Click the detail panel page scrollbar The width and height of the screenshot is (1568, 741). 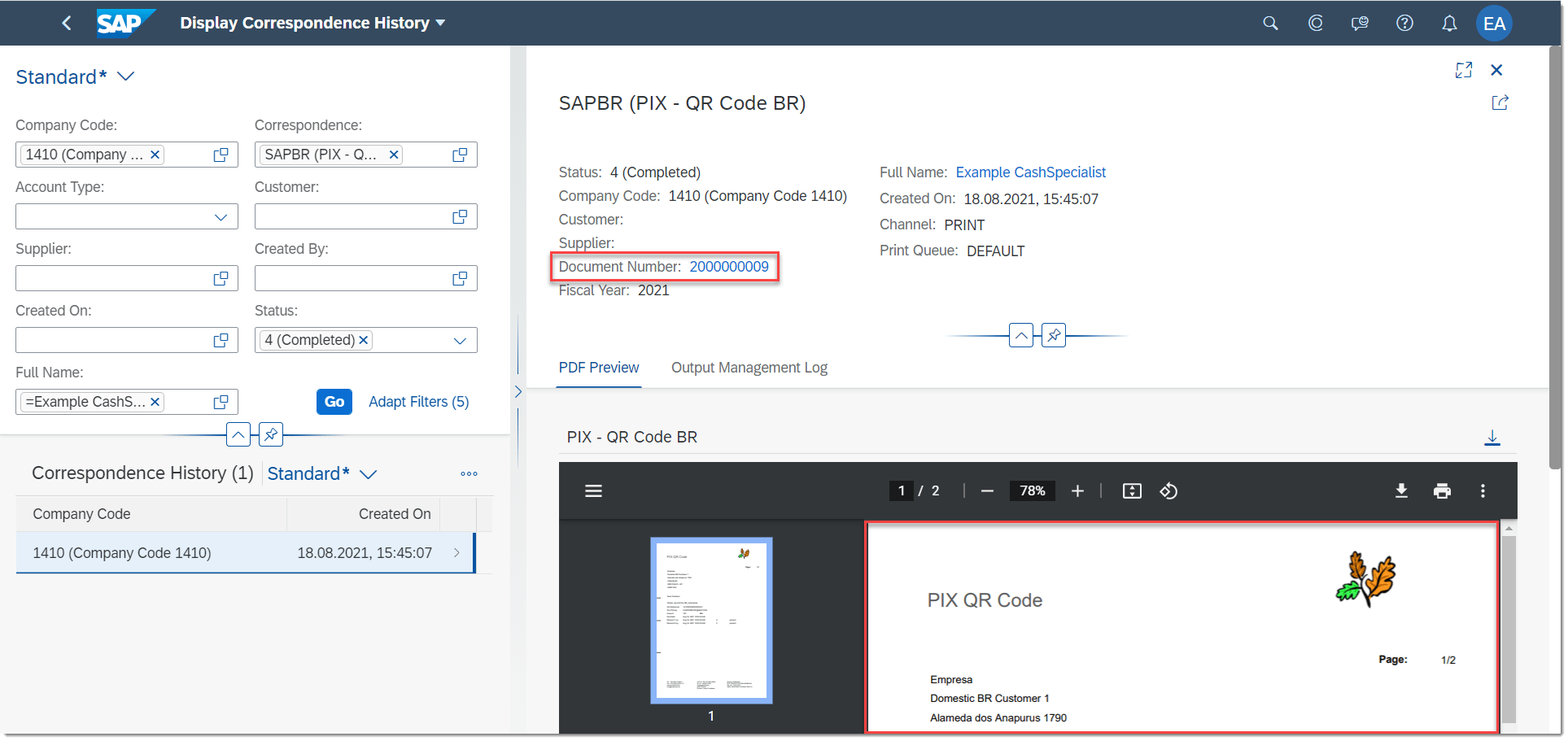[1555, 256]
